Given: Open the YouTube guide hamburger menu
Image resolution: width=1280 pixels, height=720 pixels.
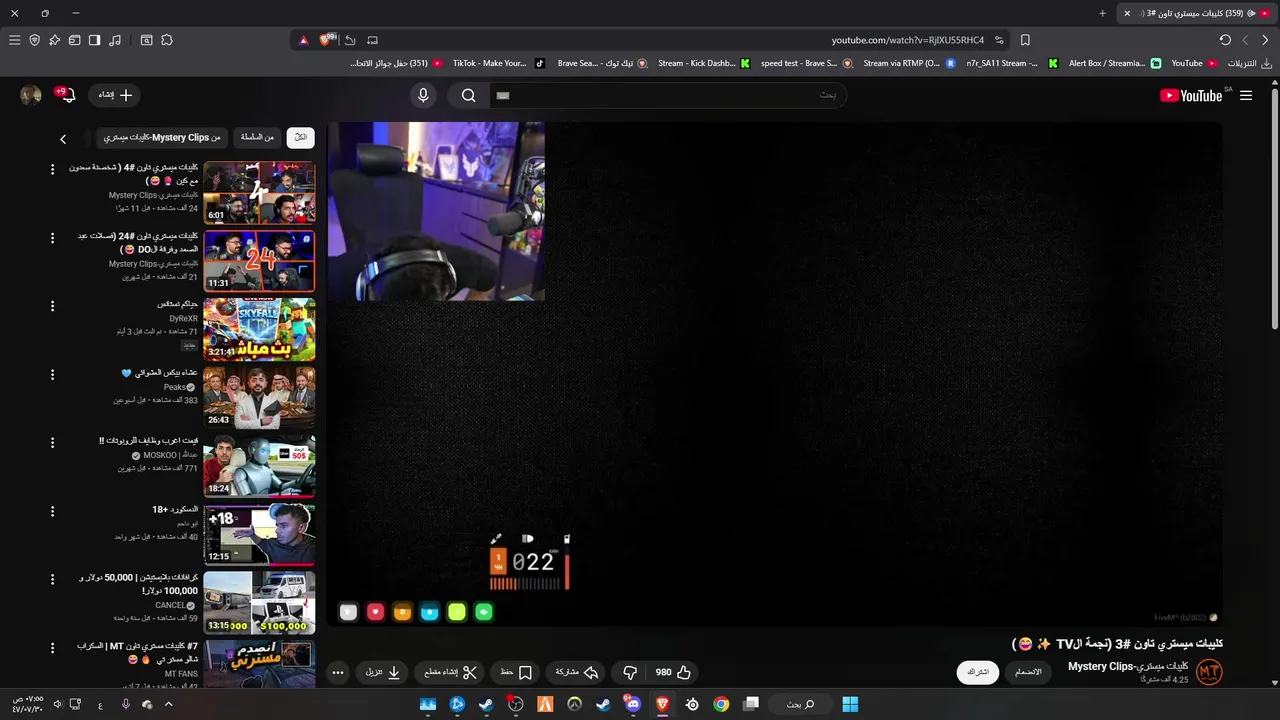Looking at the screenshot, I should (x=1246, y=96).
